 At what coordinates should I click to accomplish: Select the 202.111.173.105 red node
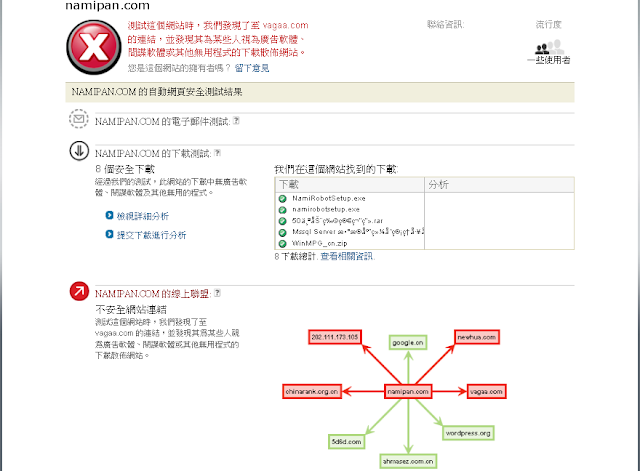335,337
